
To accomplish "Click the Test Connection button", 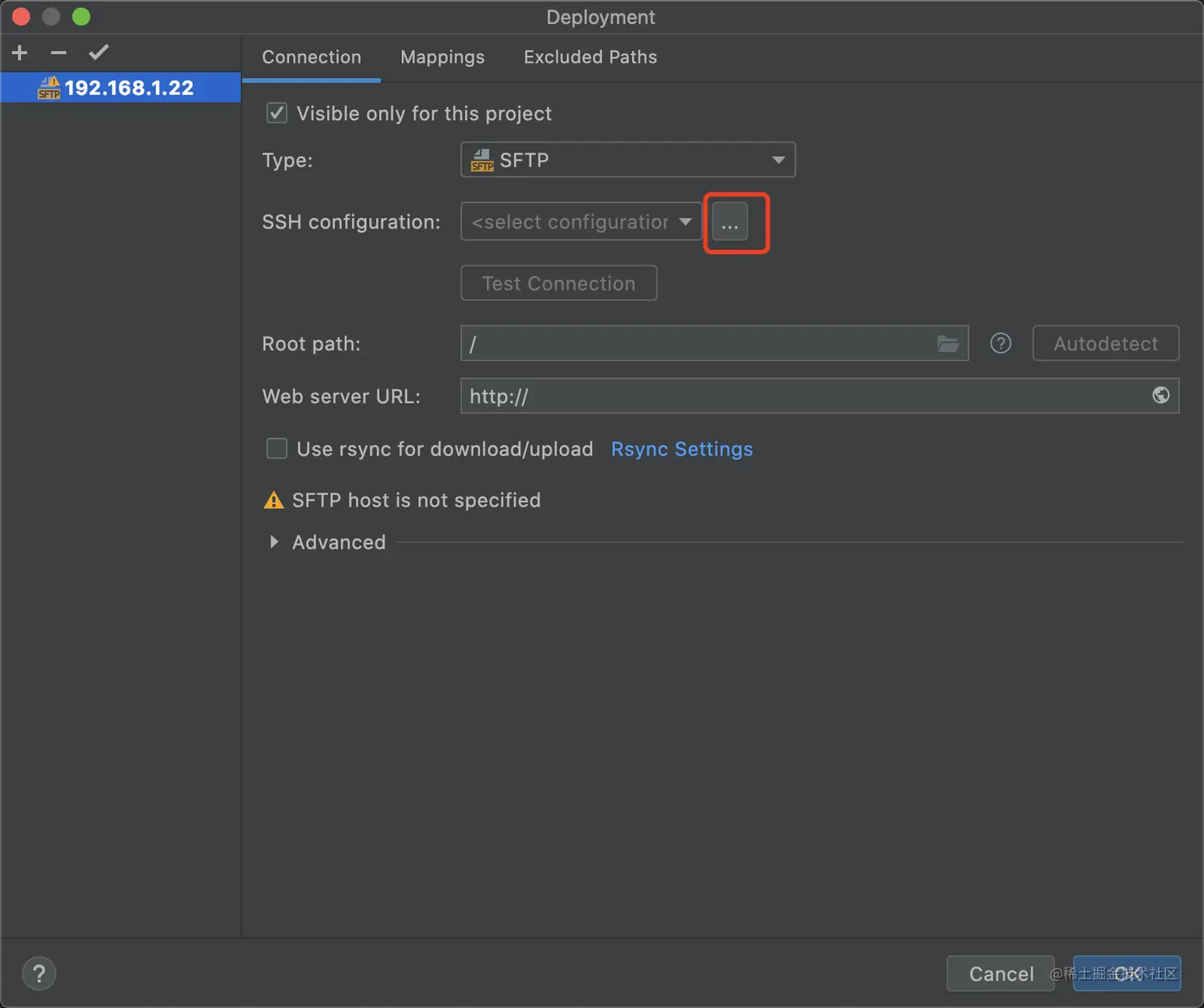I will click(559, 283).
